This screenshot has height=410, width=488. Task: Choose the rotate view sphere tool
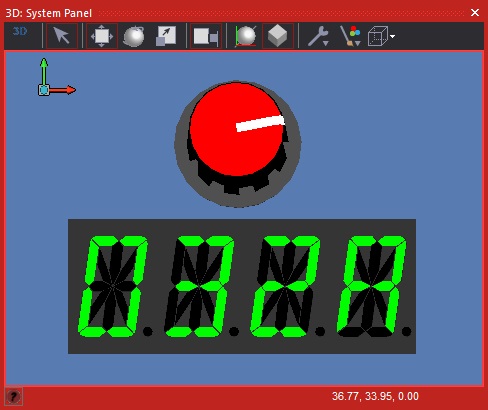(x=134, y=36)
